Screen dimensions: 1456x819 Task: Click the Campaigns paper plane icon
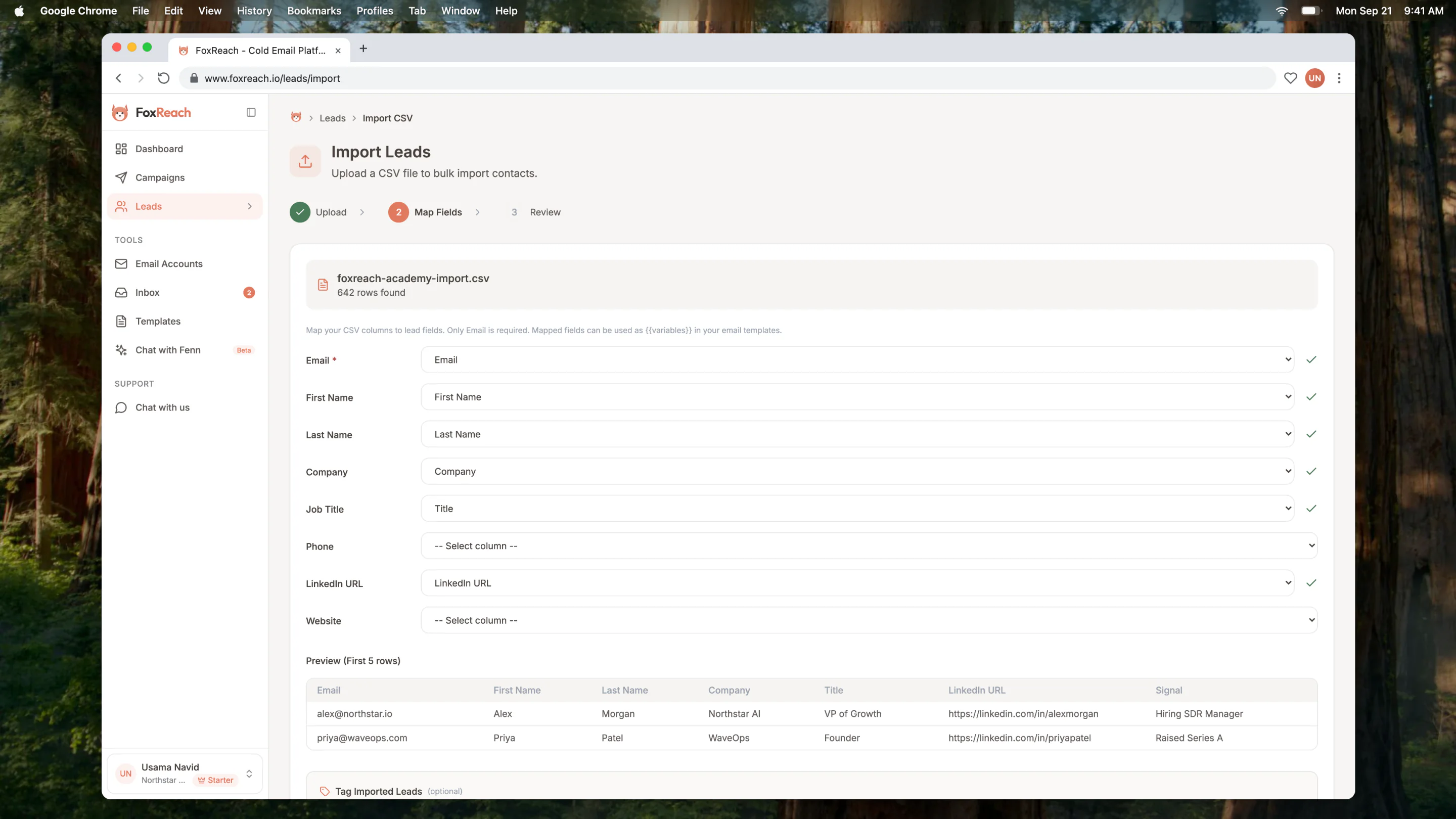coord(121,177)
